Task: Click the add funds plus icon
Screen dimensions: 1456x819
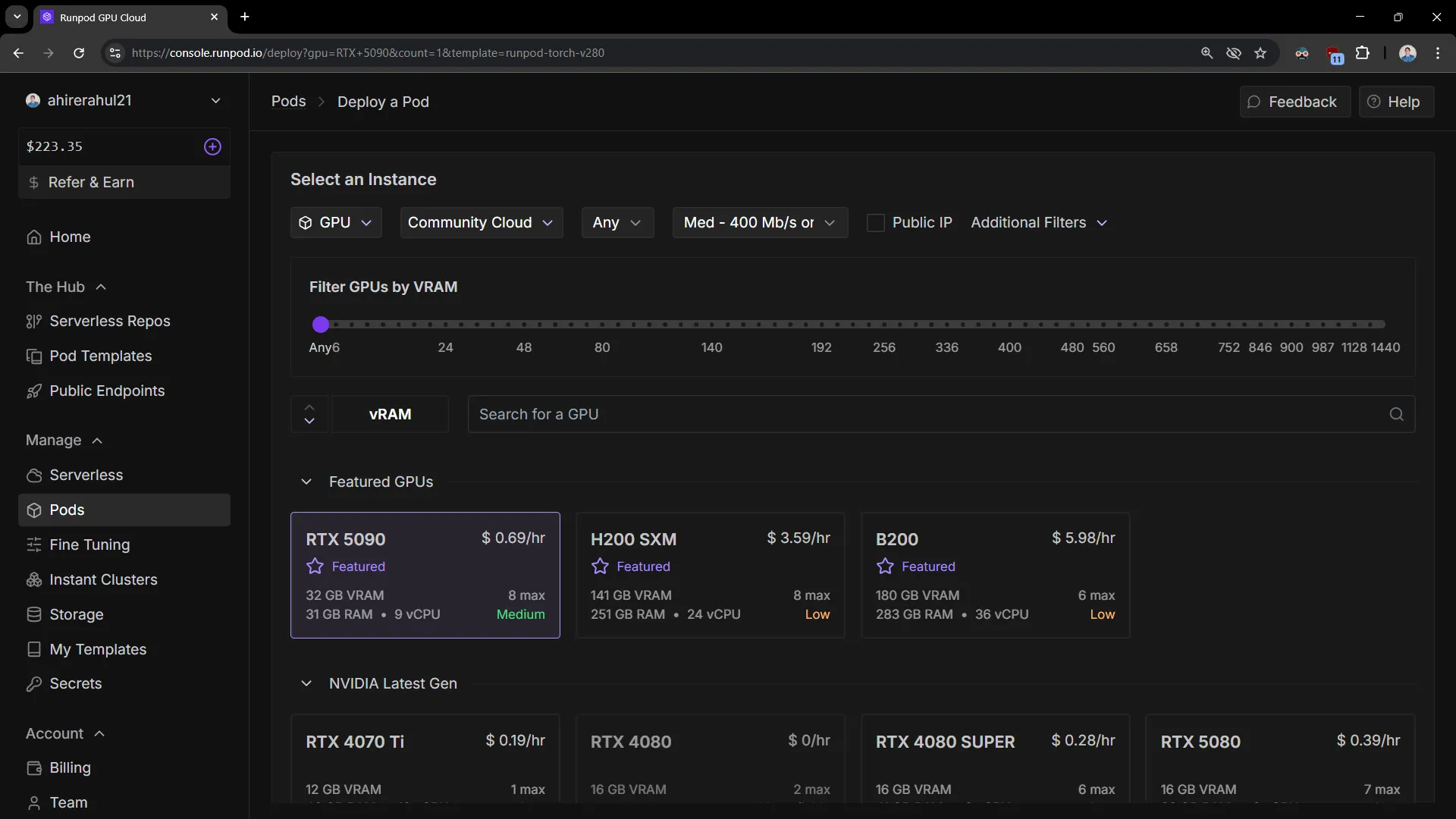Action: (x=212, y=146)
